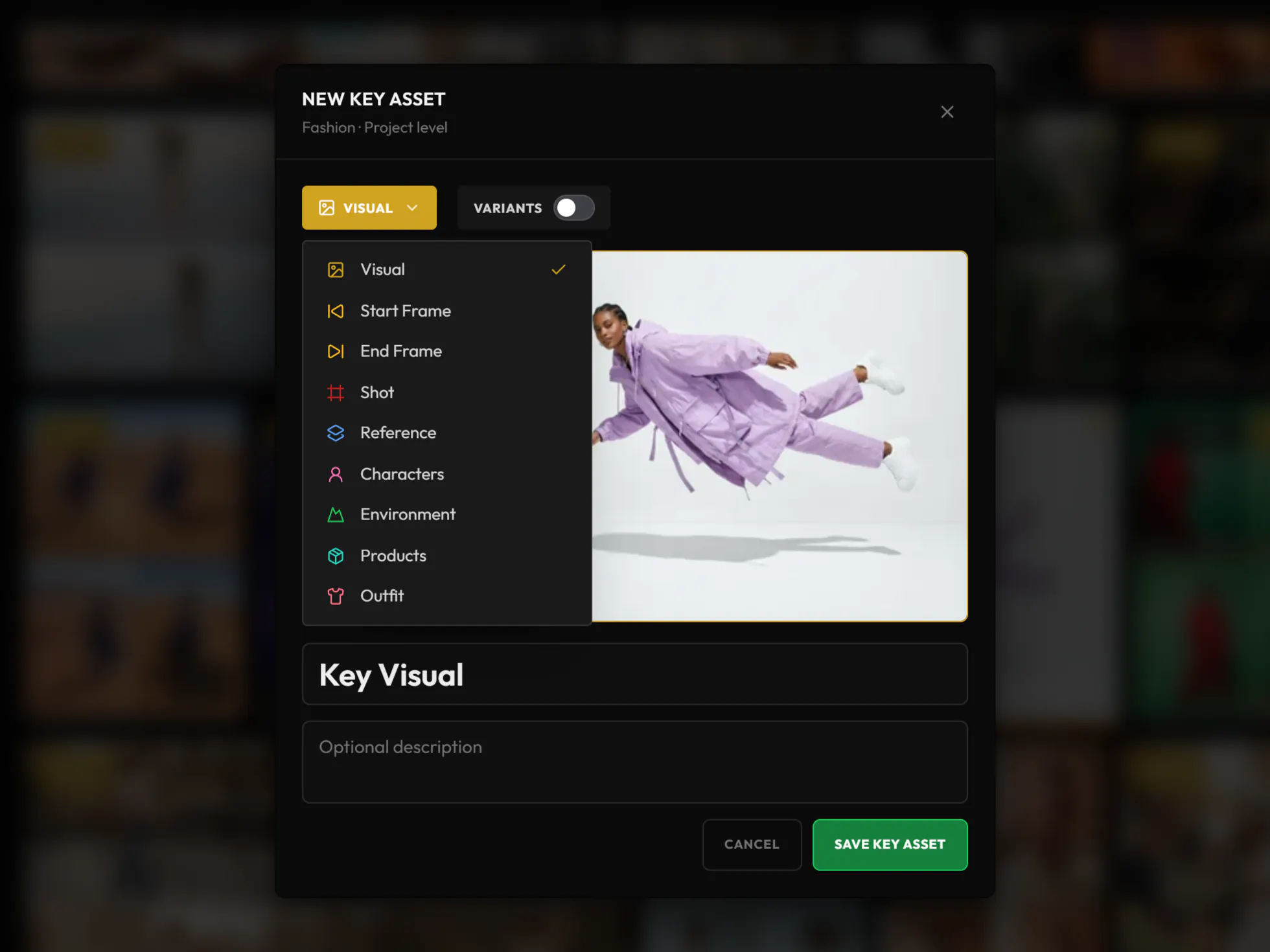Image resolution: width=1270 pixels, height=952 pixels.
Task: Pick Outfit asset type
Action: (447, 596)
